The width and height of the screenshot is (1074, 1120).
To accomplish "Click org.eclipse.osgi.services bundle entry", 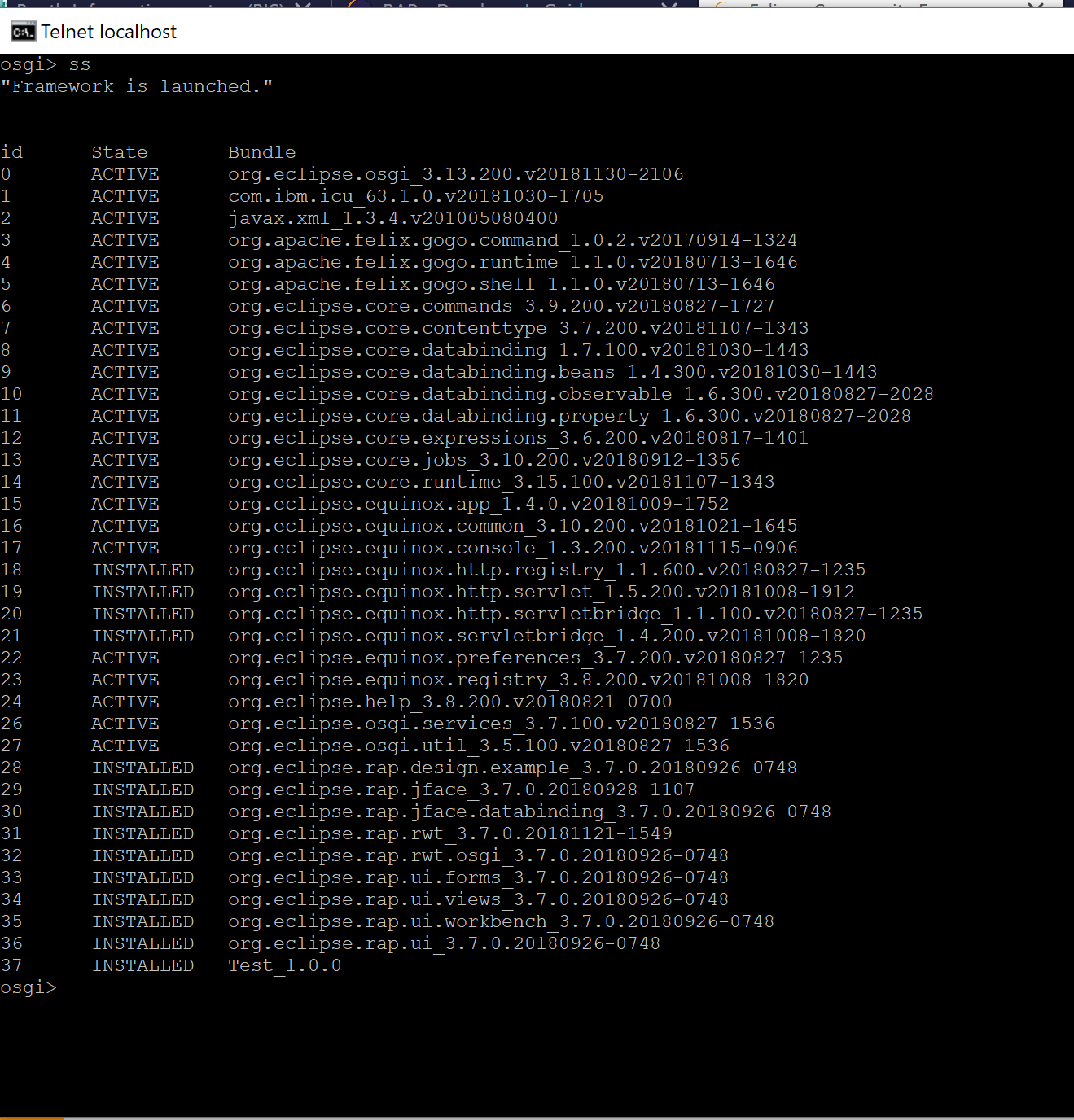I will [502, 724].
